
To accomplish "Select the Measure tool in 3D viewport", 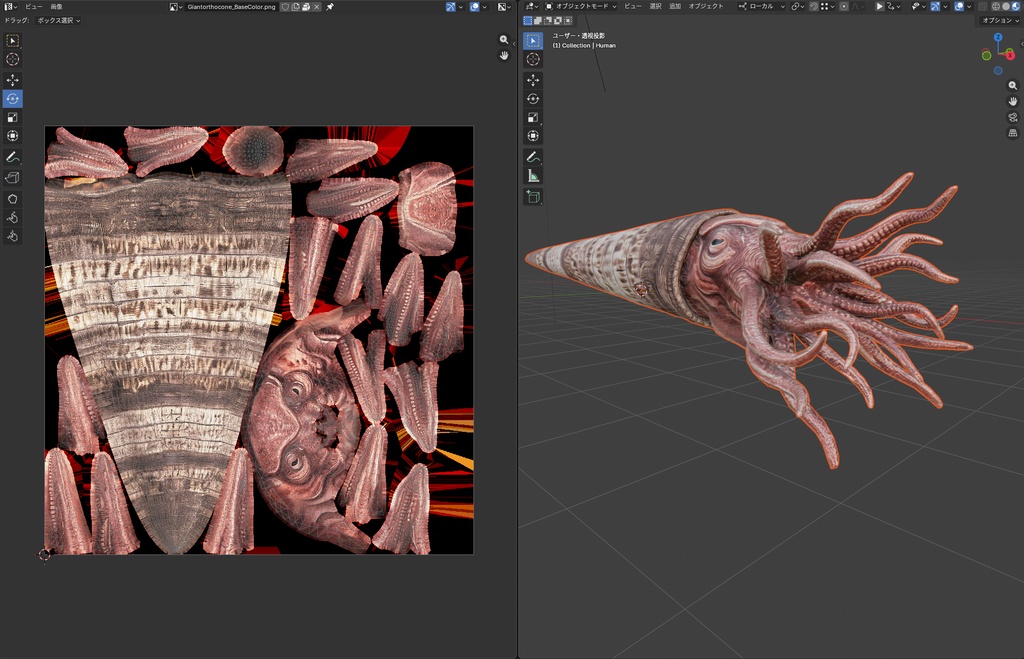I will pyautogui.click(x=533, y=176).
